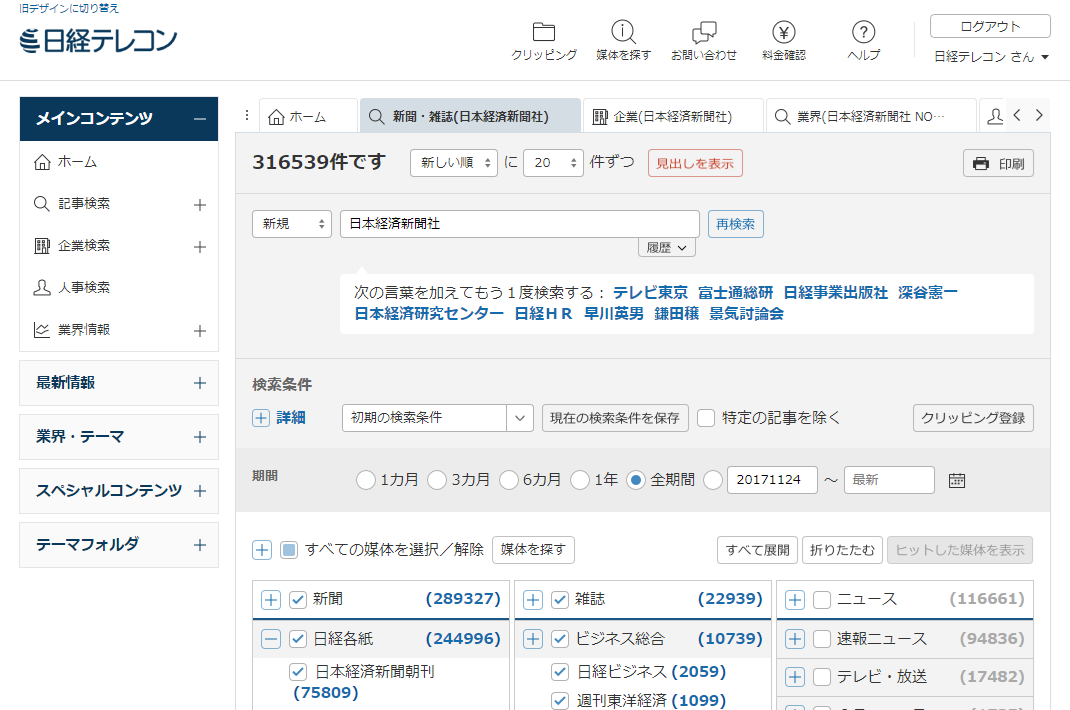Select the 6カ月 period radio
1070x710 pixels.
[509, 480]
